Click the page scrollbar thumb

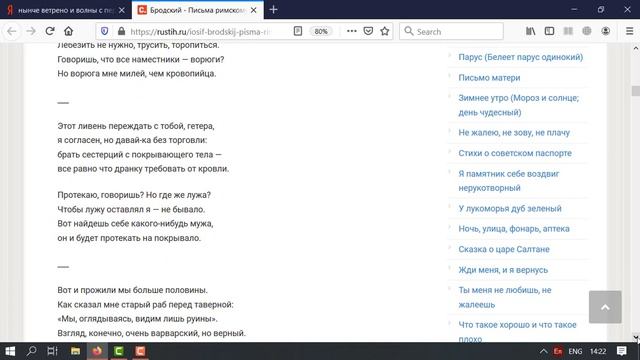click(636, 91)
